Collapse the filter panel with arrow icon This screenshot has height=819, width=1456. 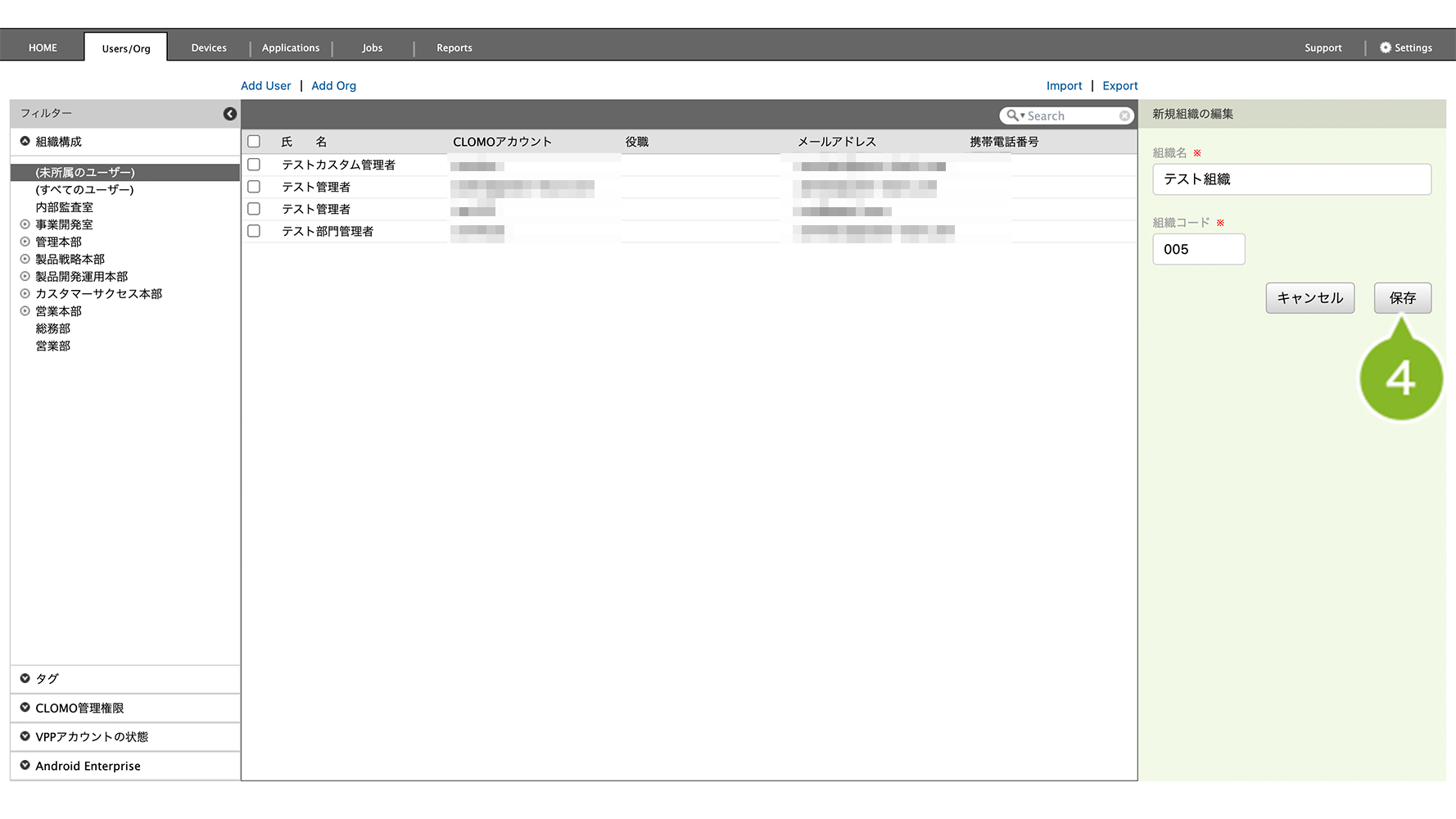click(230, 114)
